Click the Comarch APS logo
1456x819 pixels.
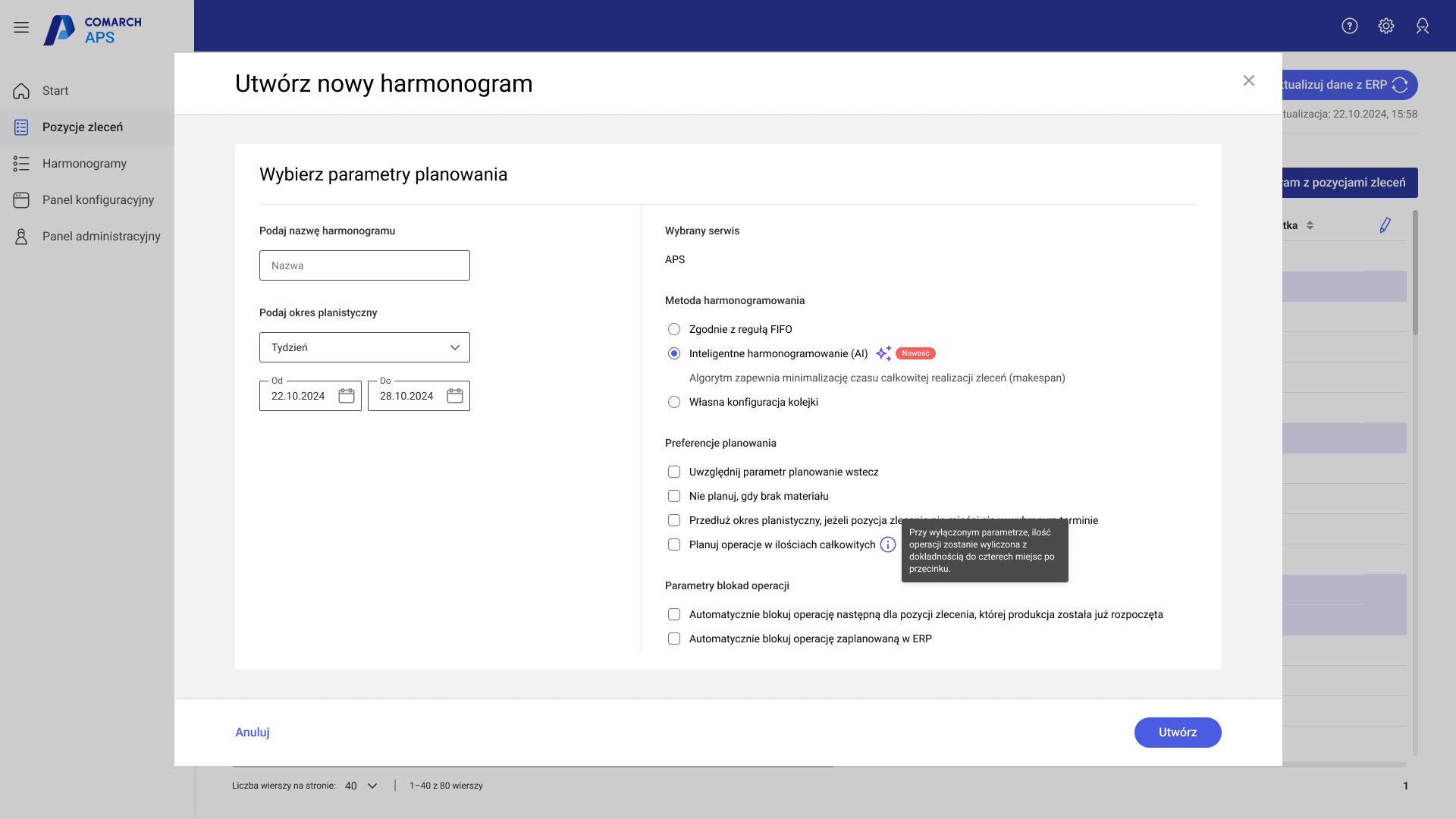tap(93, 30)
